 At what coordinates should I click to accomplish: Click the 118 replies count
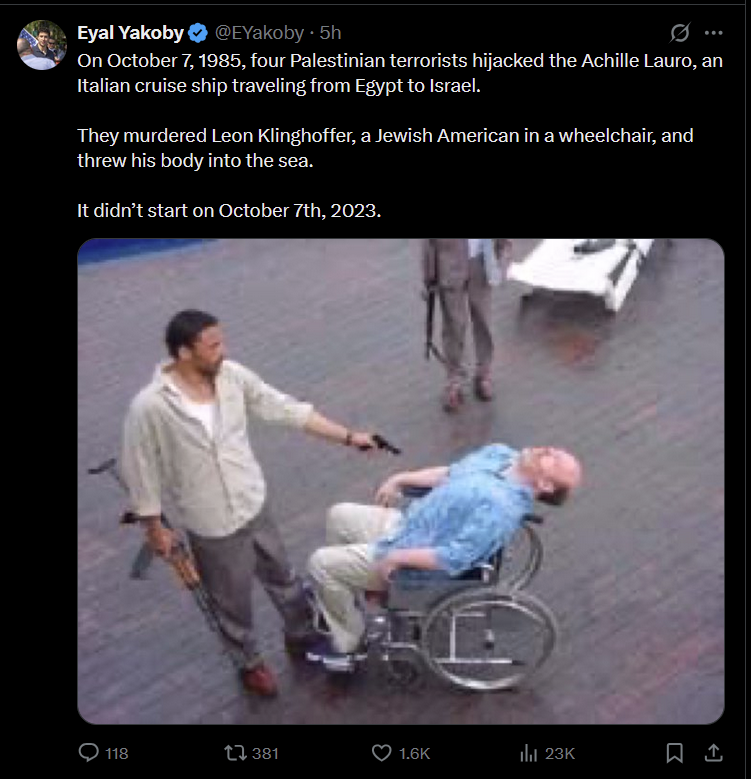117,754
